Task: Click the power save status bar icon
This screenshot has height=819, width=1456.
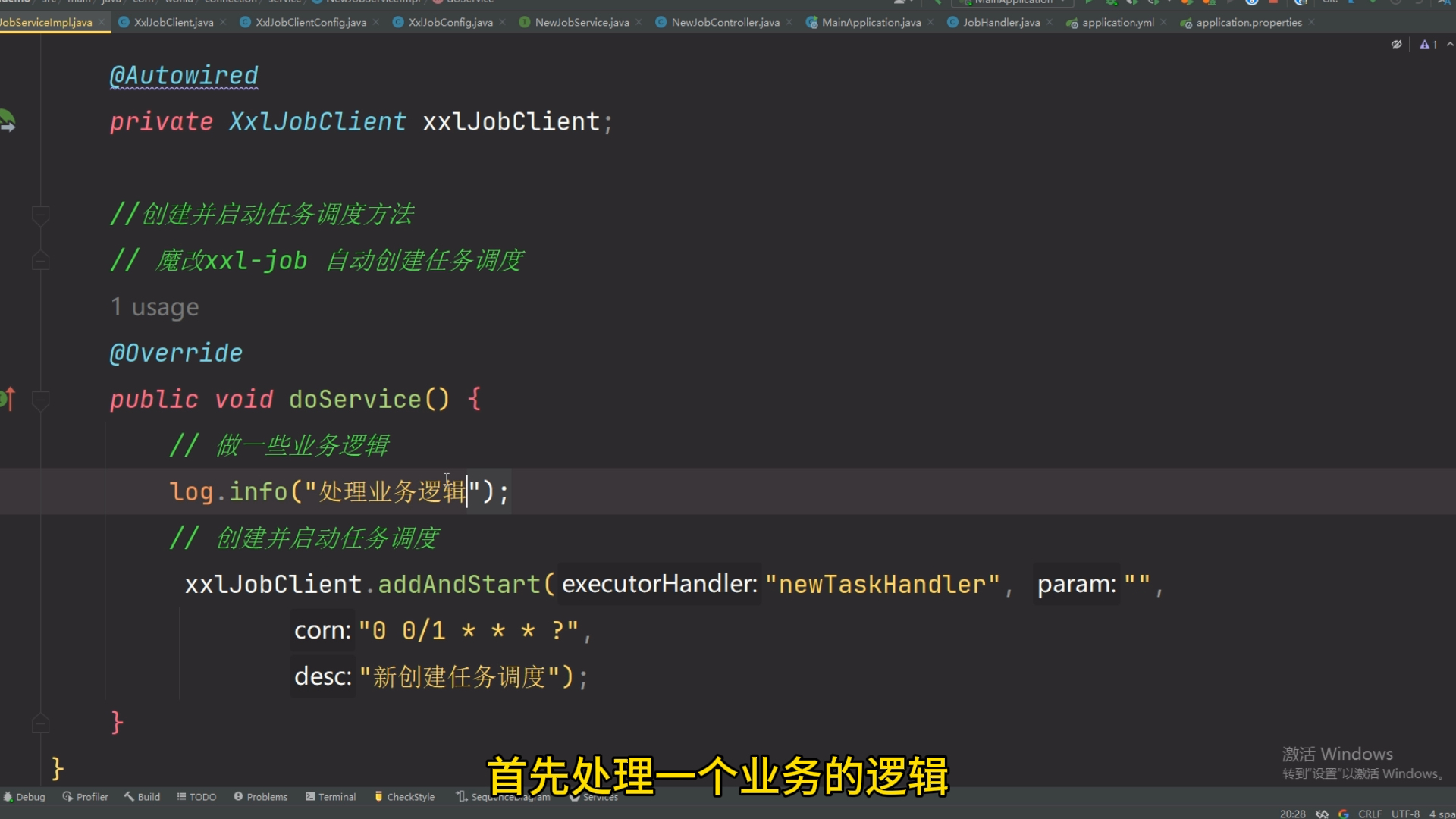Action: click(x=1322, y=814)
